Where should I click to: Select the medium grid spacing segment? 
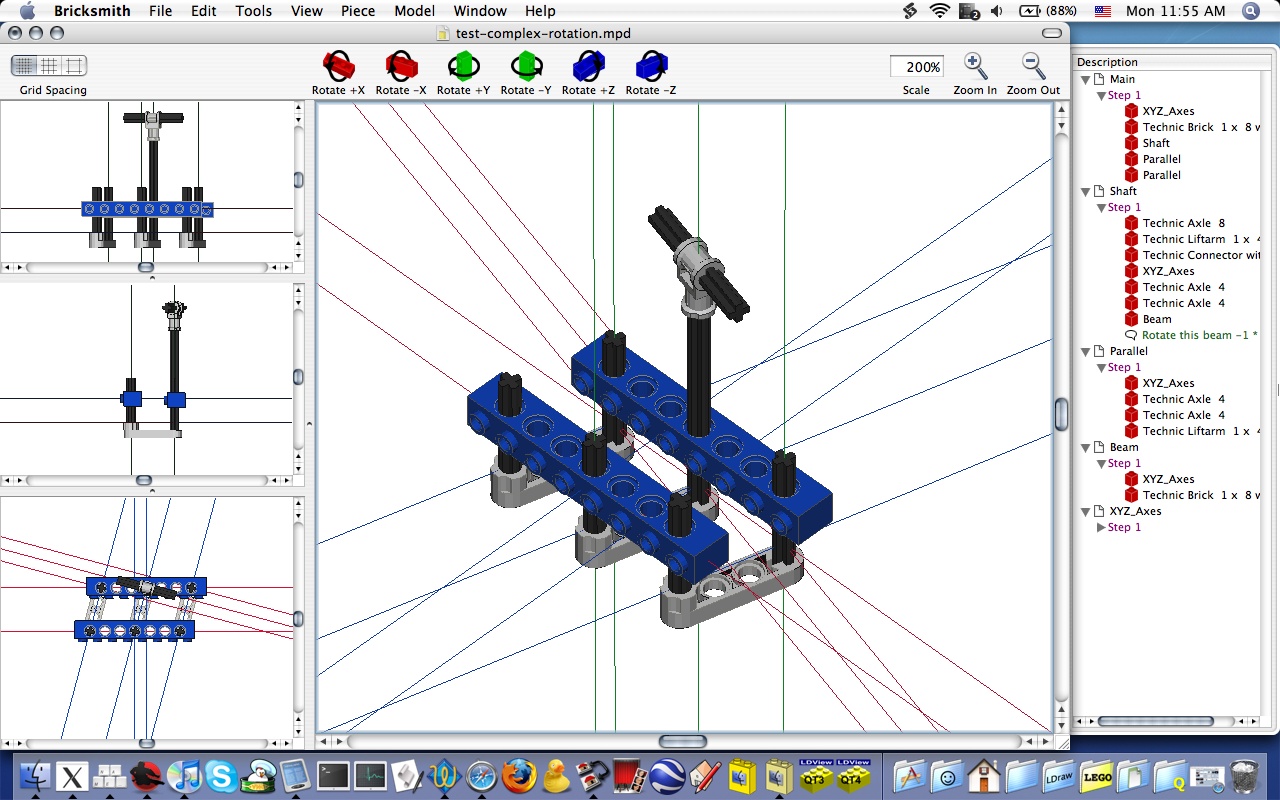49,66
